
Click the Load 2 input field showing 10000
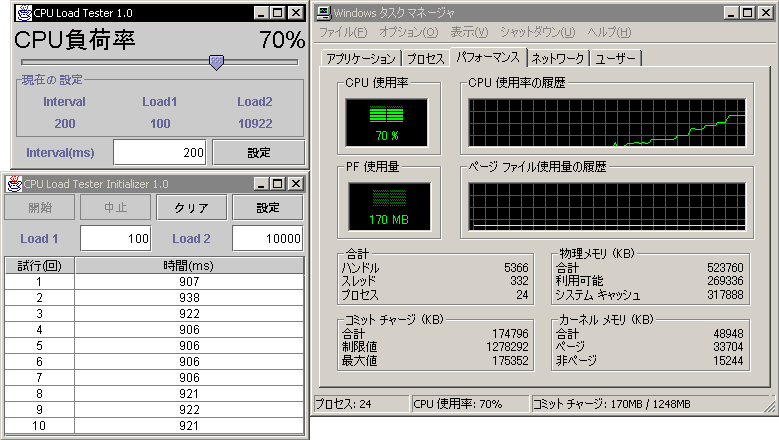[x=268, y=238]
